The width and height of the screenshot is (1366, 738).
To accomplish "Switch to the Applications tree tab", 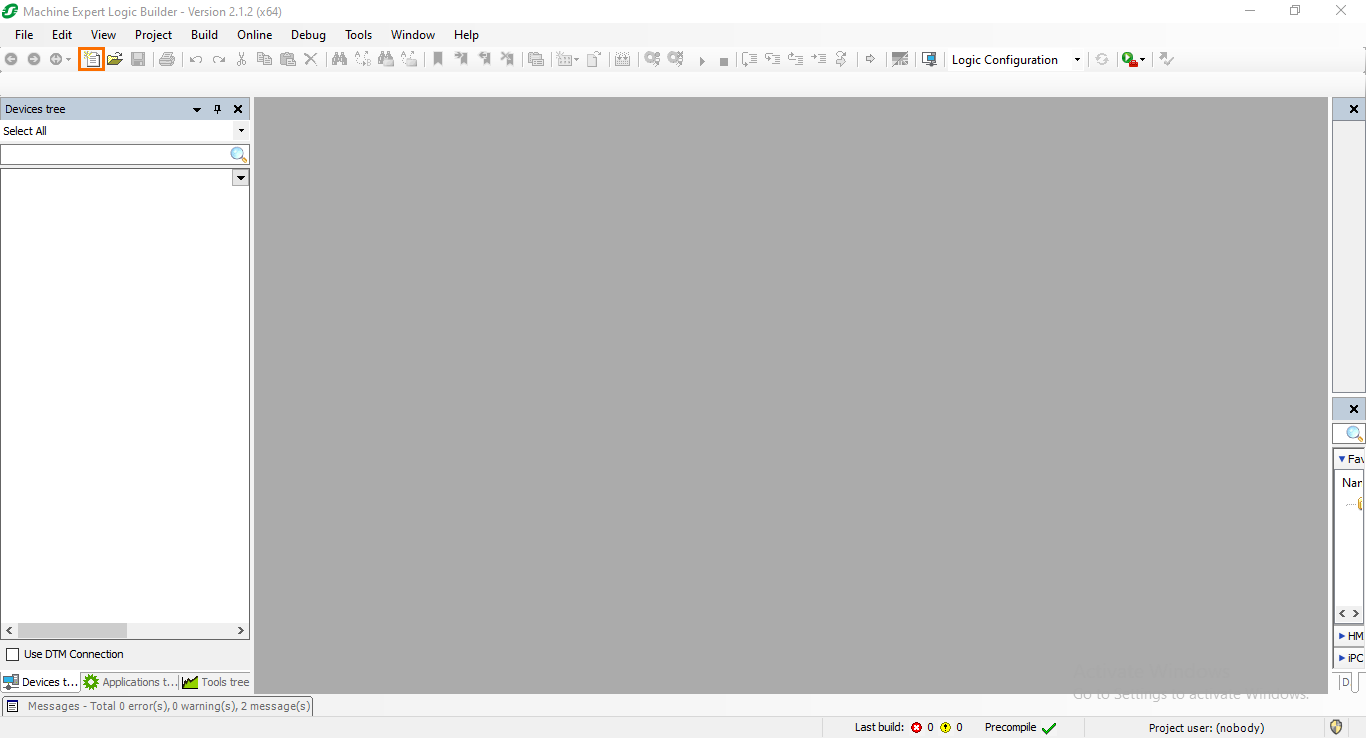I will (x=130, y=682).
